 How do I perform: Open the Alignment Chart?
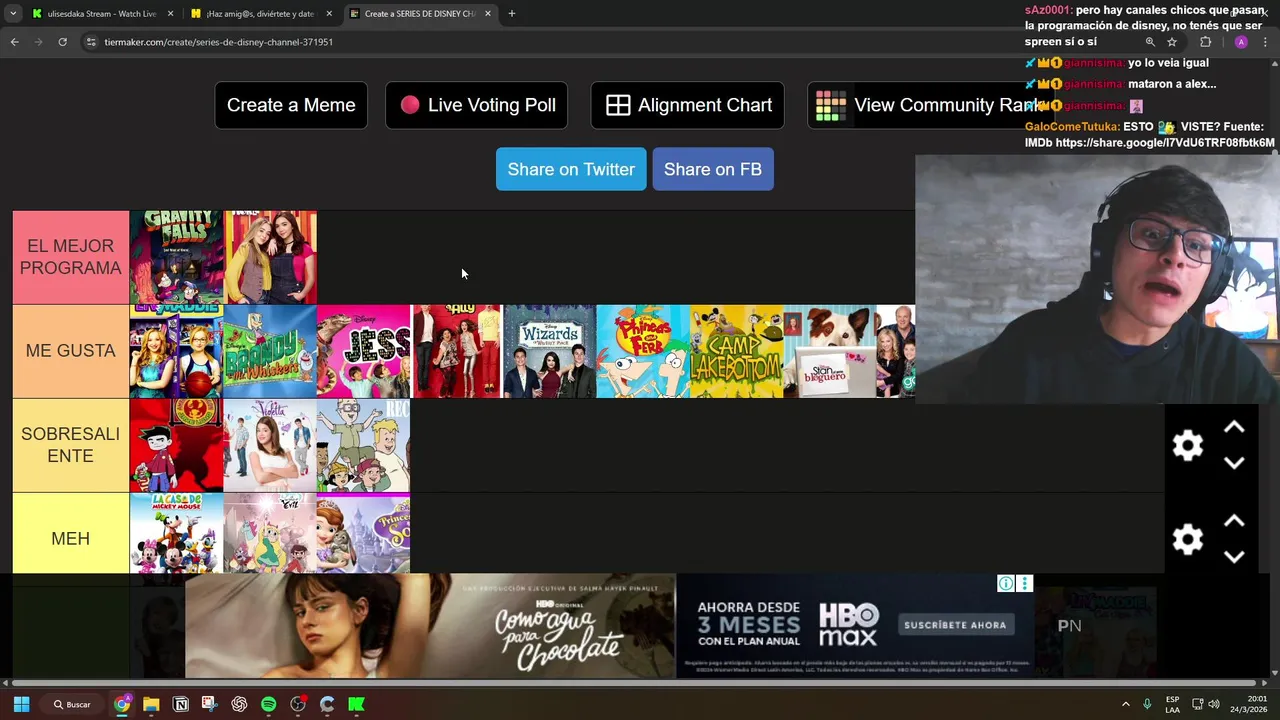688,105
